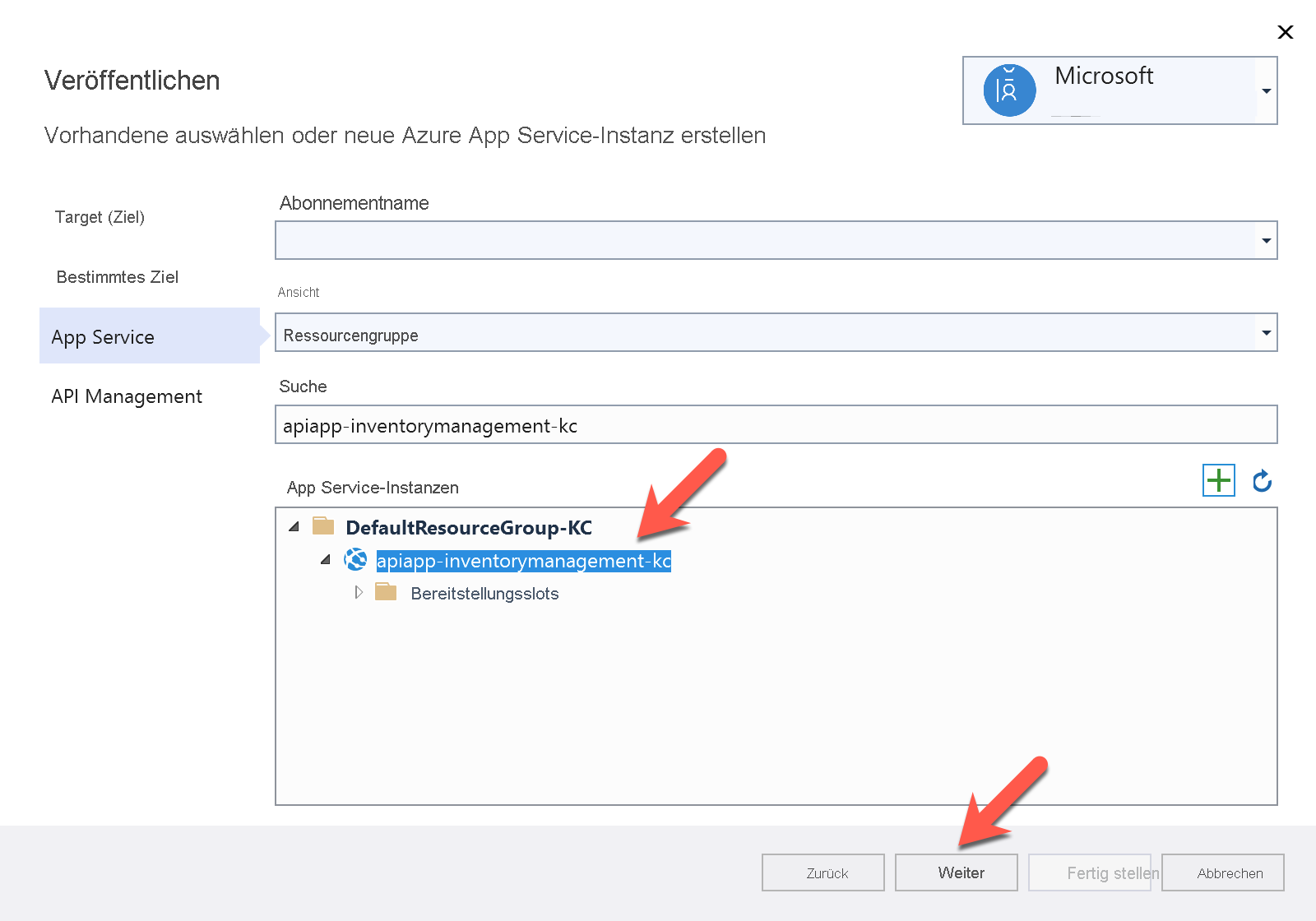Open the API Management step
1316x921 pixels.
coord(127,396)
